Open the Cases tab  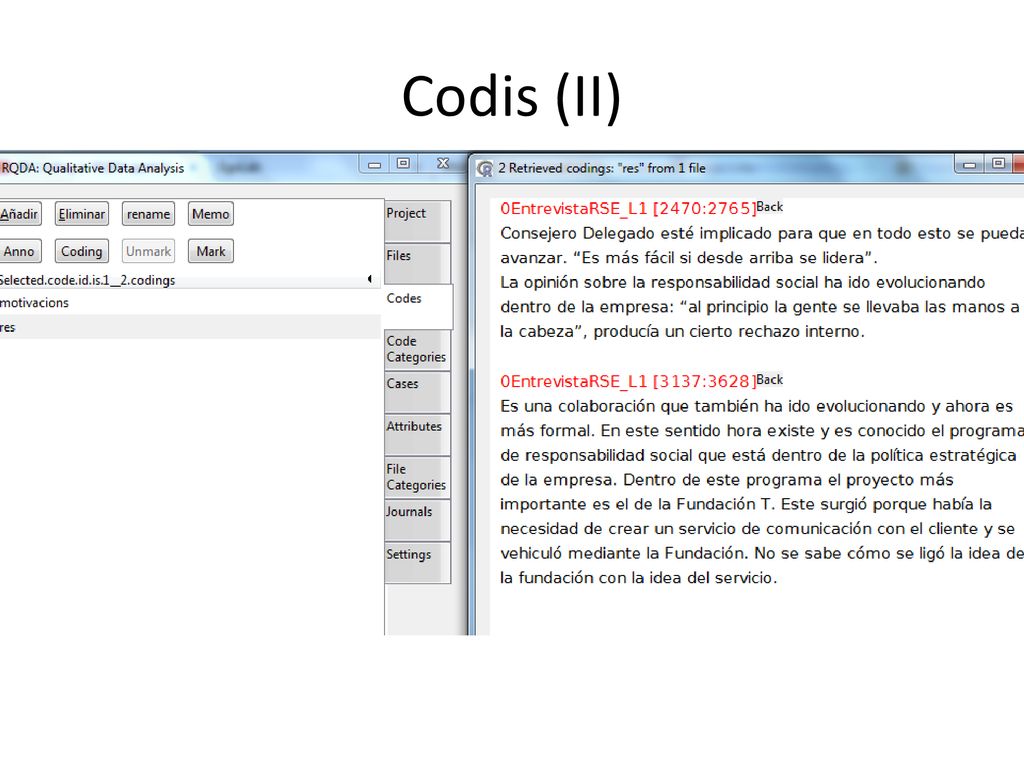coord(417,392)
